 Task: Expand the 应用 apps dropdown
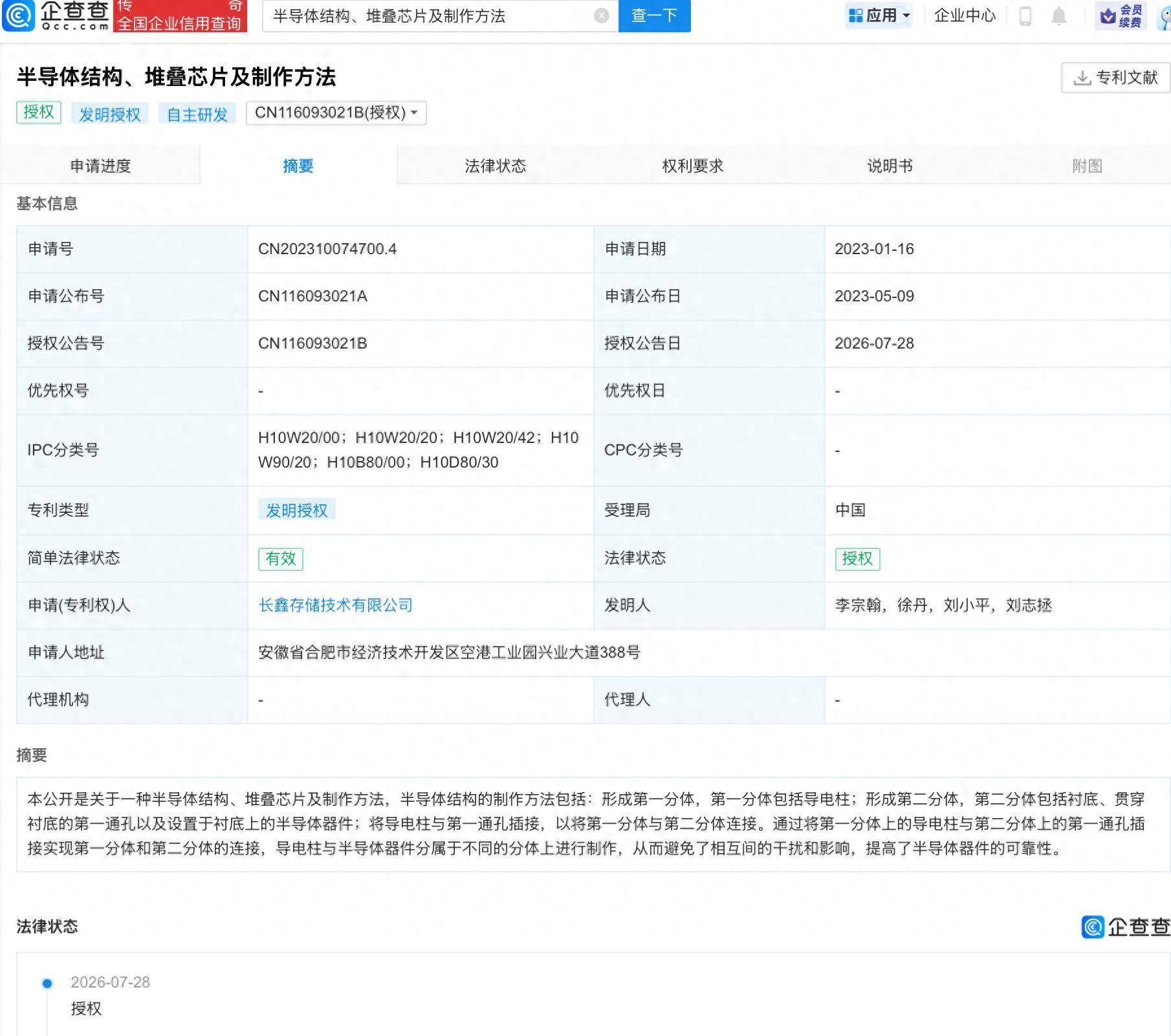[x=879, y=16]
